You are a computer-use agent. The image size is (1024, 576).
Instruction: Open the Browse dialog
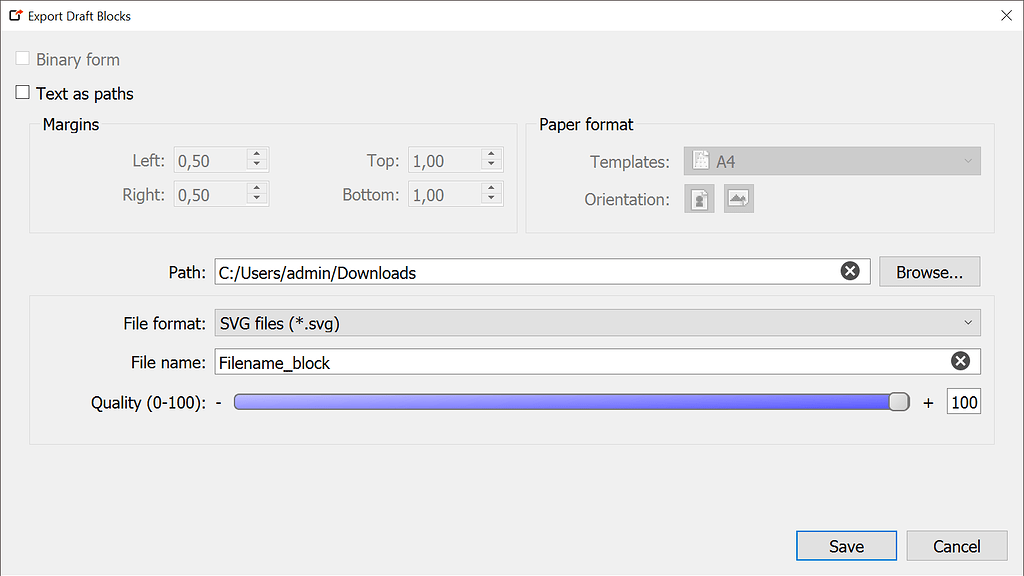click(929, 271)
